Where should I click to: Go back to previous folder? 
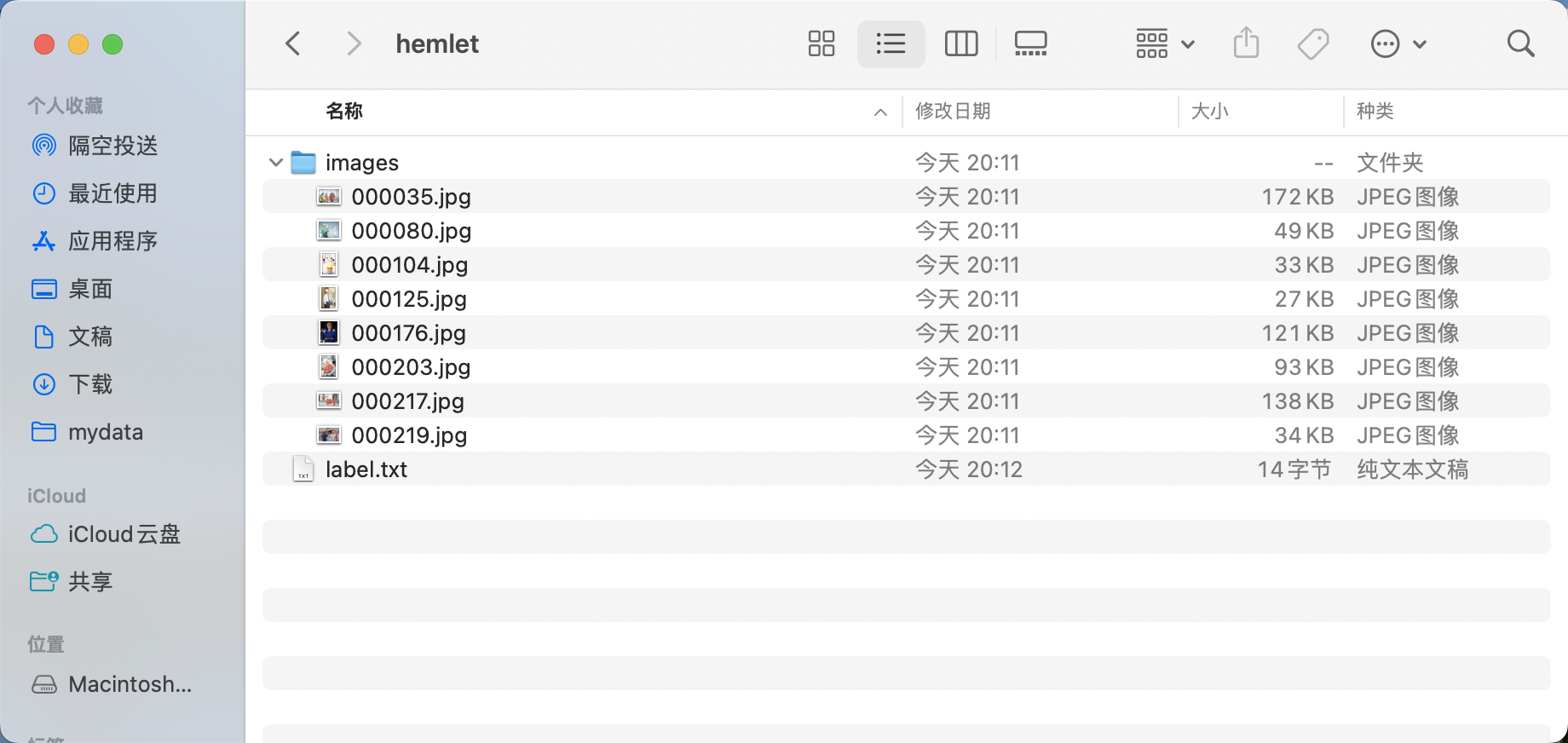click(x=293, y=43)
